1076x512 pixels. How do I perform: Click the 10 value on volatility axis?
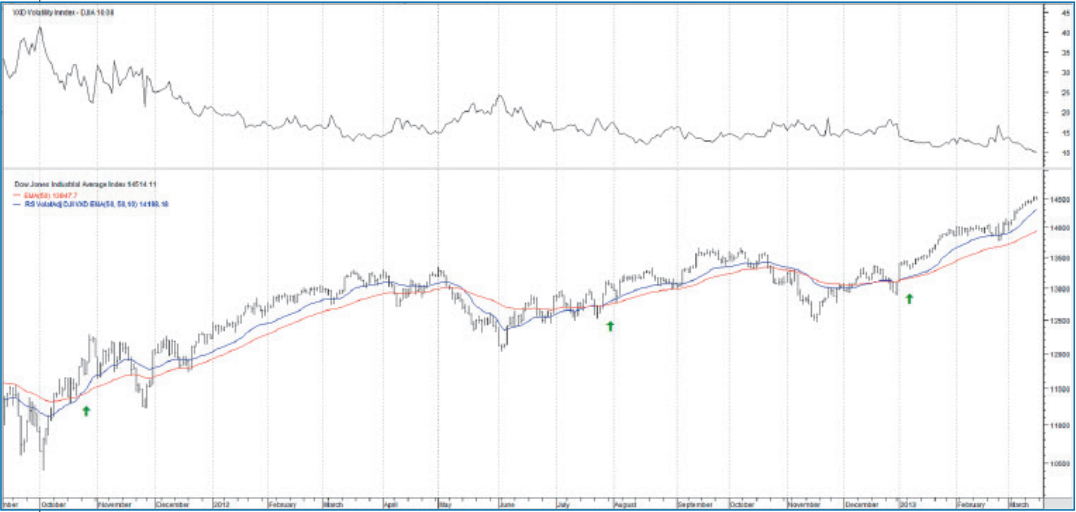(1063, 153)
